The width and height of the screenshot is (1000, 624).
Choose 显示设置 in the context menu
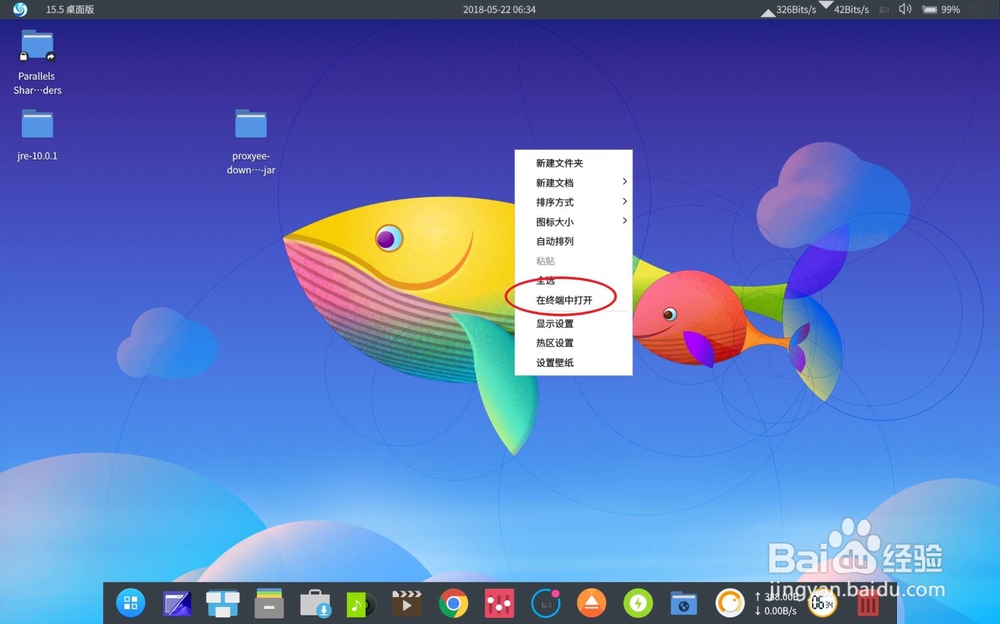pyautogui.click(x=573, y=323)
